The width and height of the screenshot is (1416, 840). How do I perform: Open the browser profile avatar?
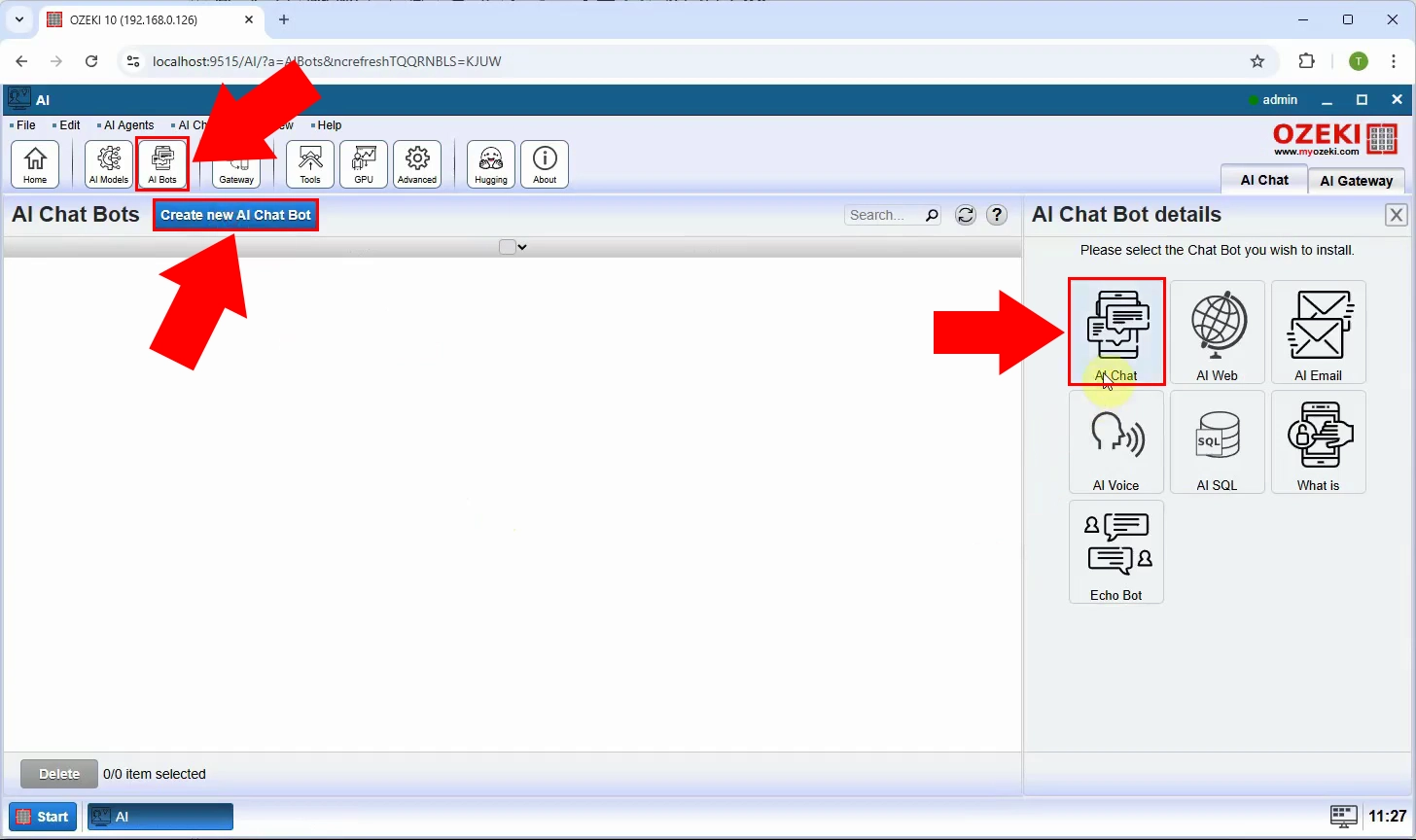tap(1359, 61)
